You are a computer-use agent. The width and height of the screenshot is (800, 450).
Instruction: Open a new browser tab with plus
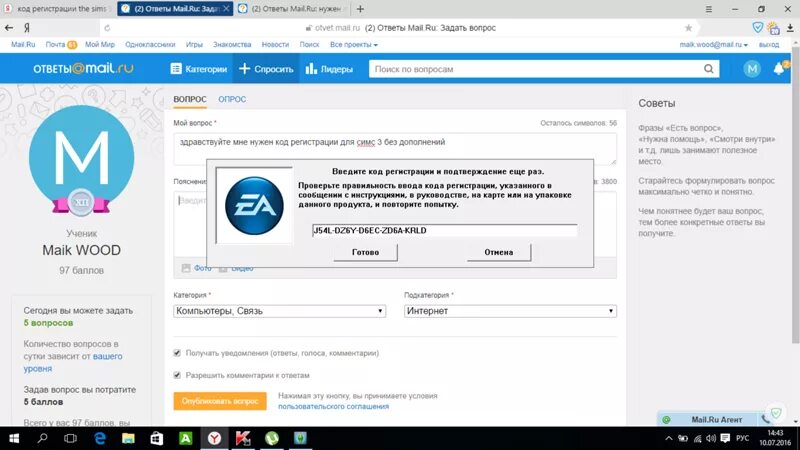360,9
